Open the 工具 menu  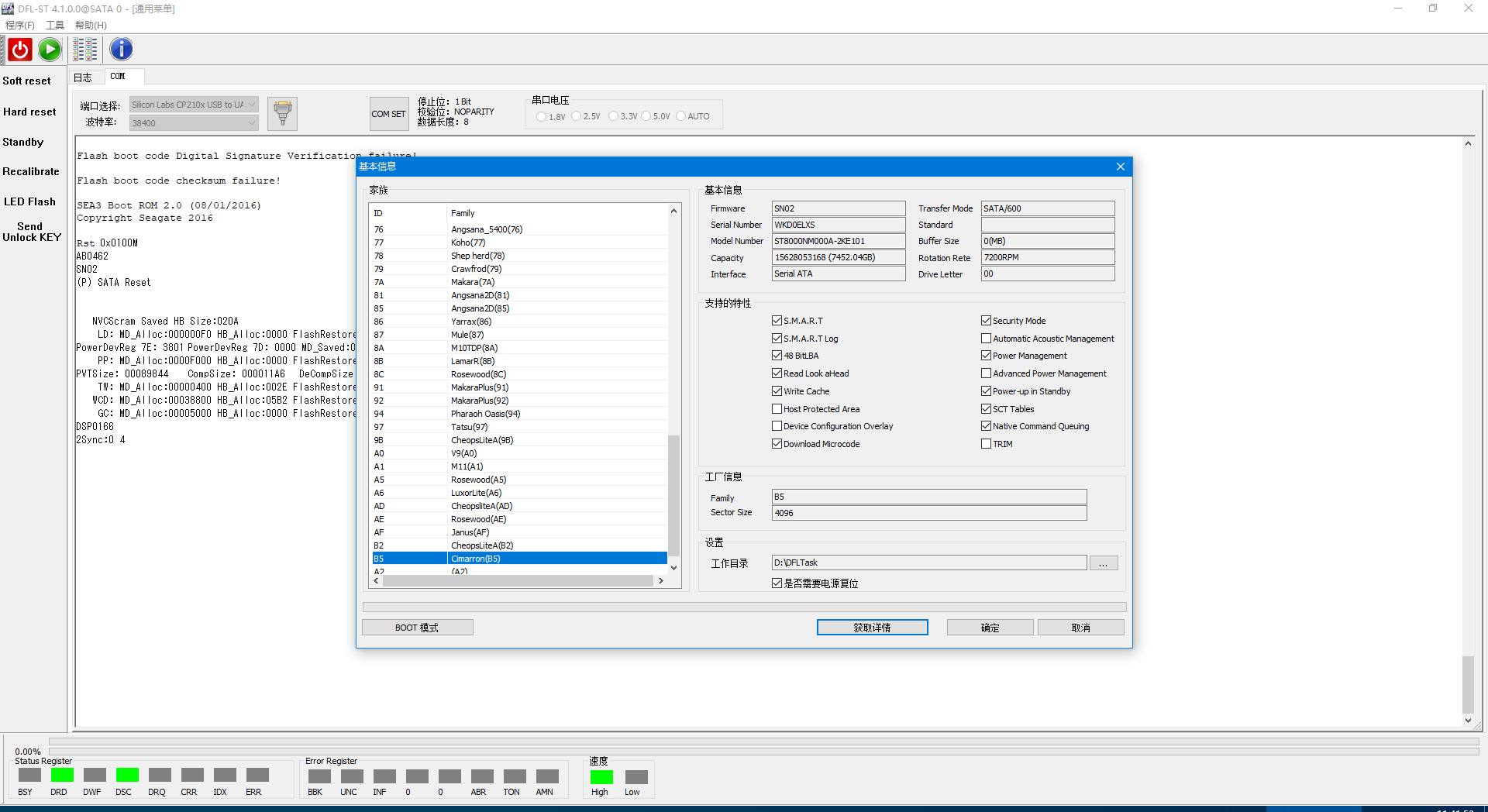click(55, 26)
